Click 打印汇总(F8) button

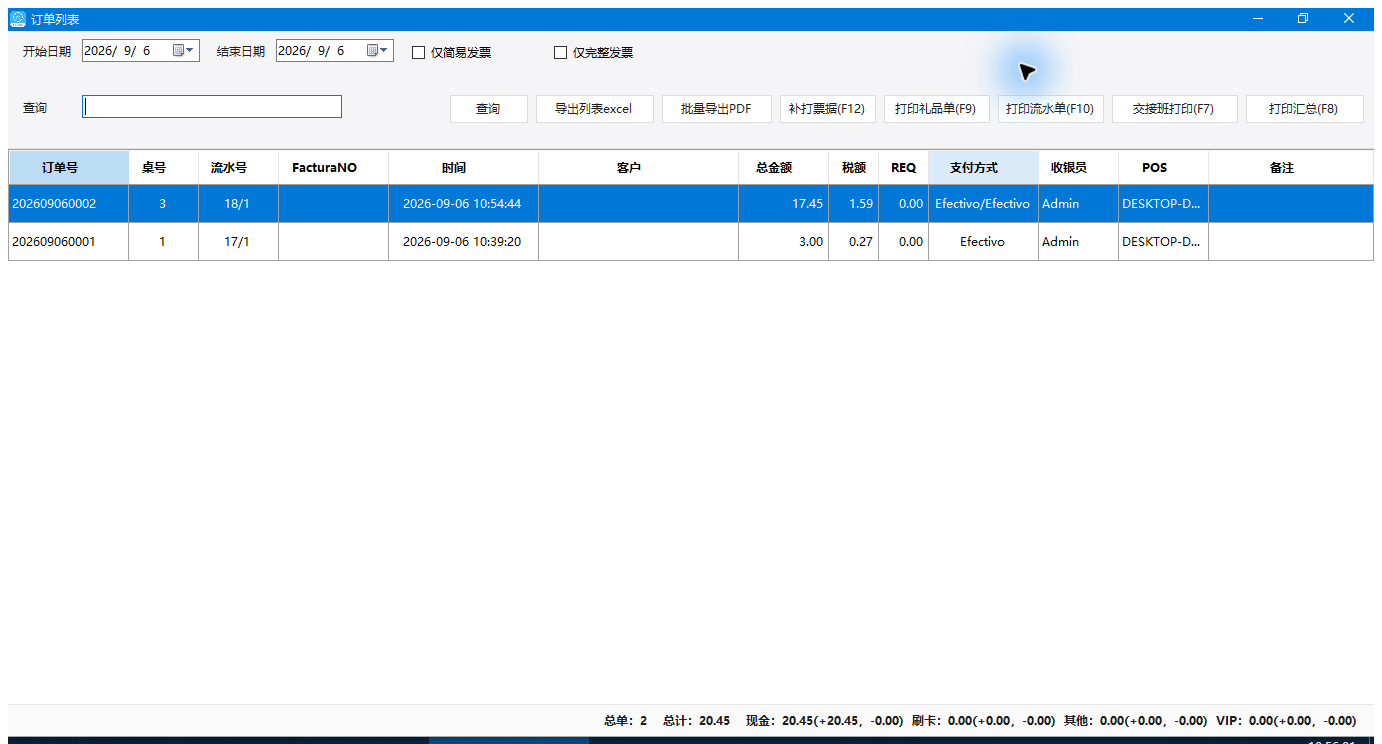tap(1304, 109)
